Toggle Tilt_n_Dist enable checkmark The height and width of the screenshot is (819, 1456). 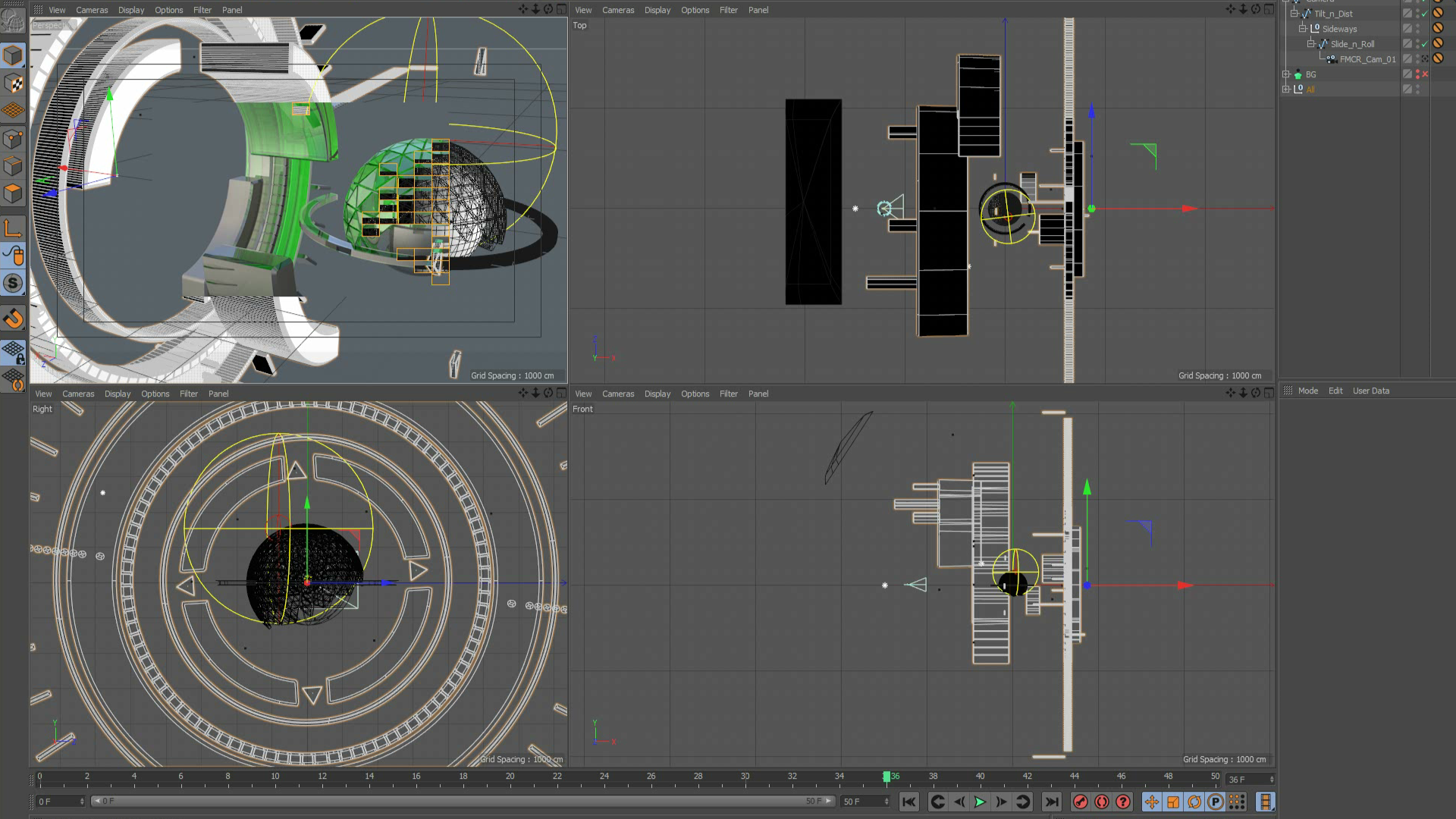(x=1424, y=14)
